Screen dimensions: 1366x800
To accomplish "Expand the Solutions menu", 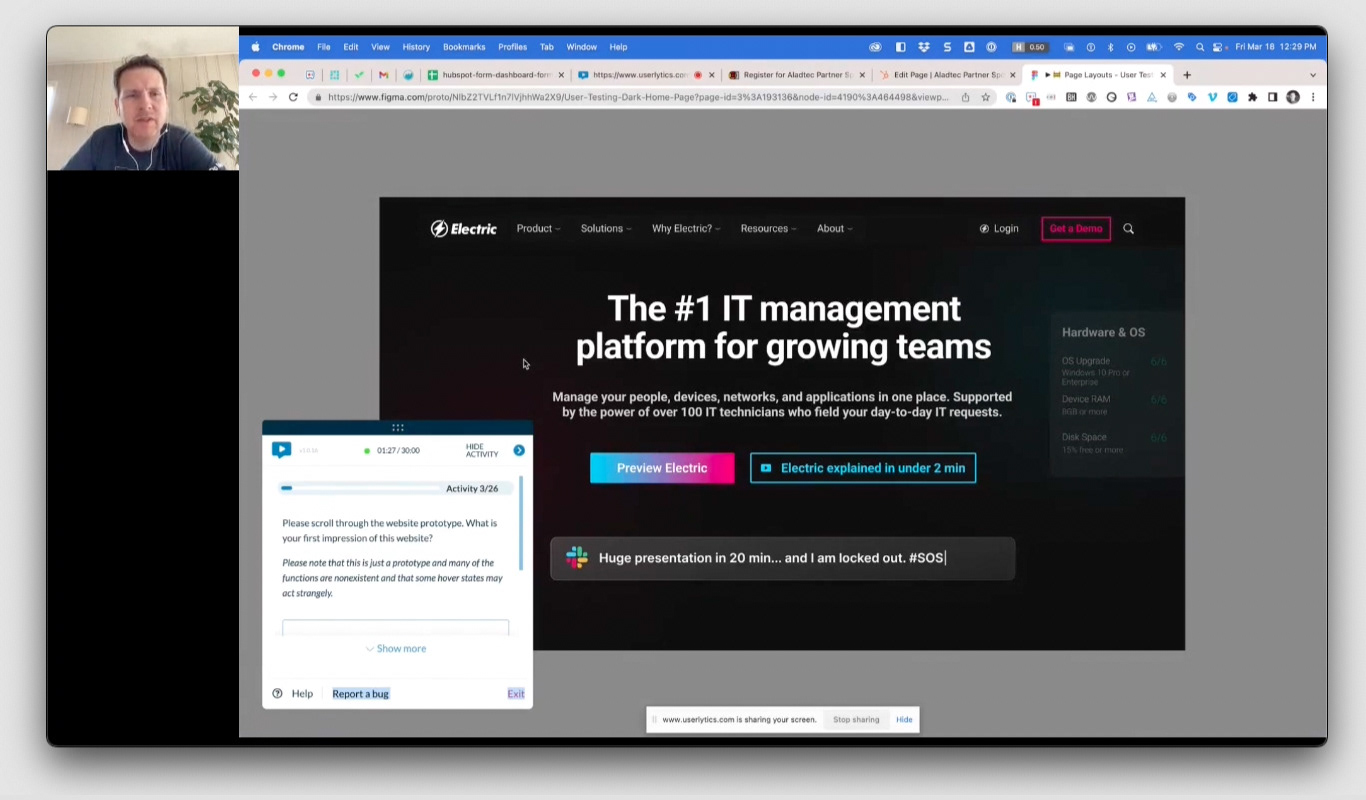I will click(606, 229).
